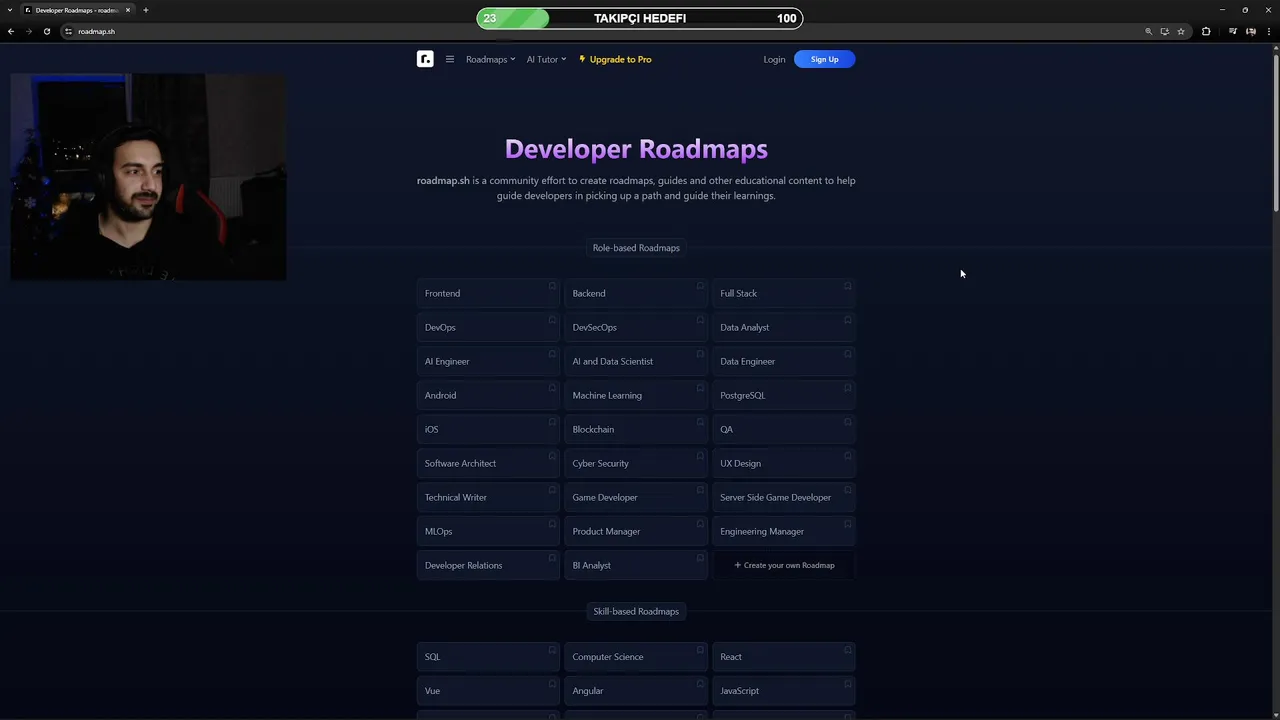Click the browser forward arrow
The width and height of the screenshot is (1280, 720).
[29, 31]
